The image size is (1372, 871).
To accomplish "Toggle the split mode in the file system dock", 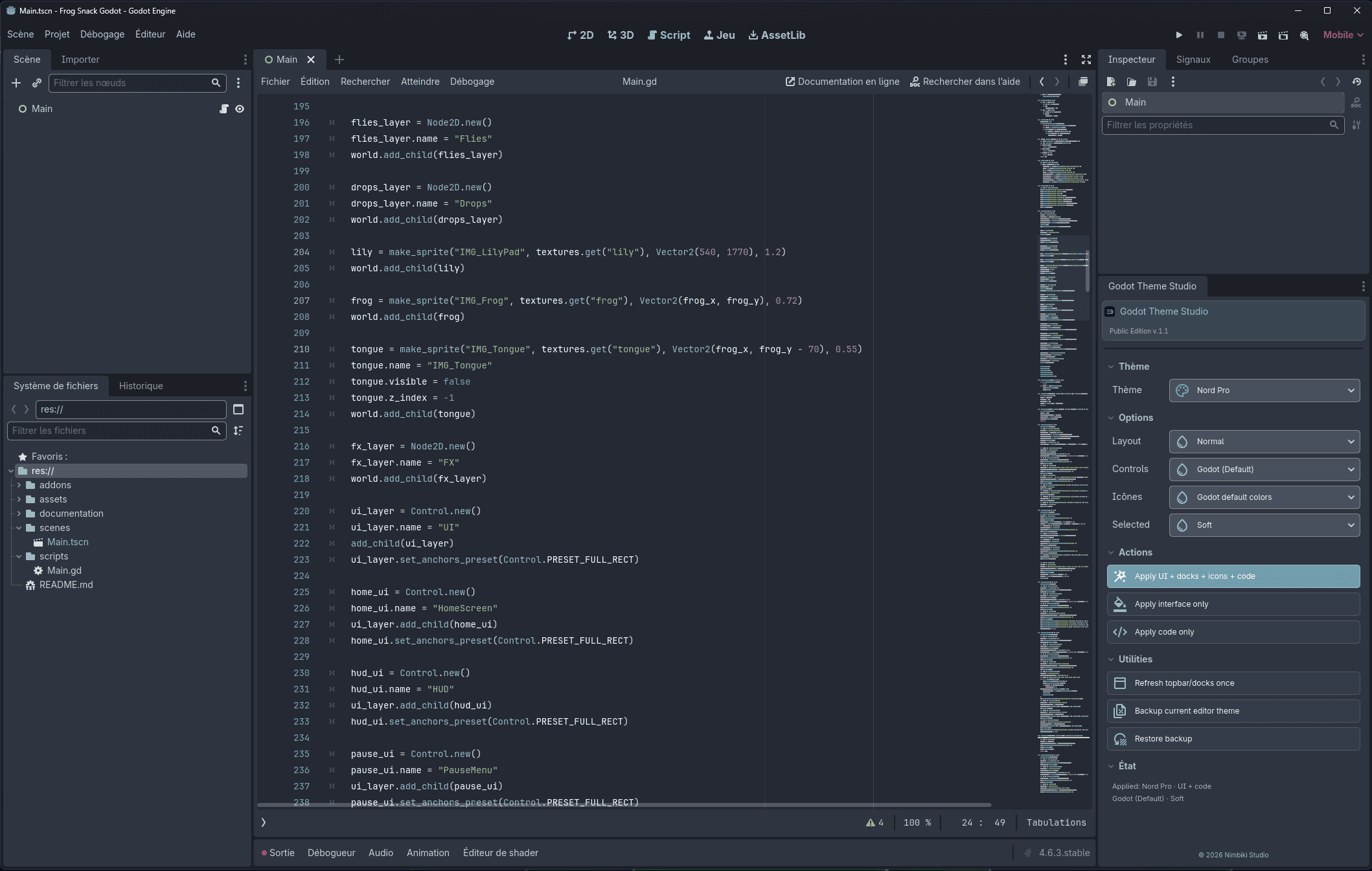I will 238,409.
